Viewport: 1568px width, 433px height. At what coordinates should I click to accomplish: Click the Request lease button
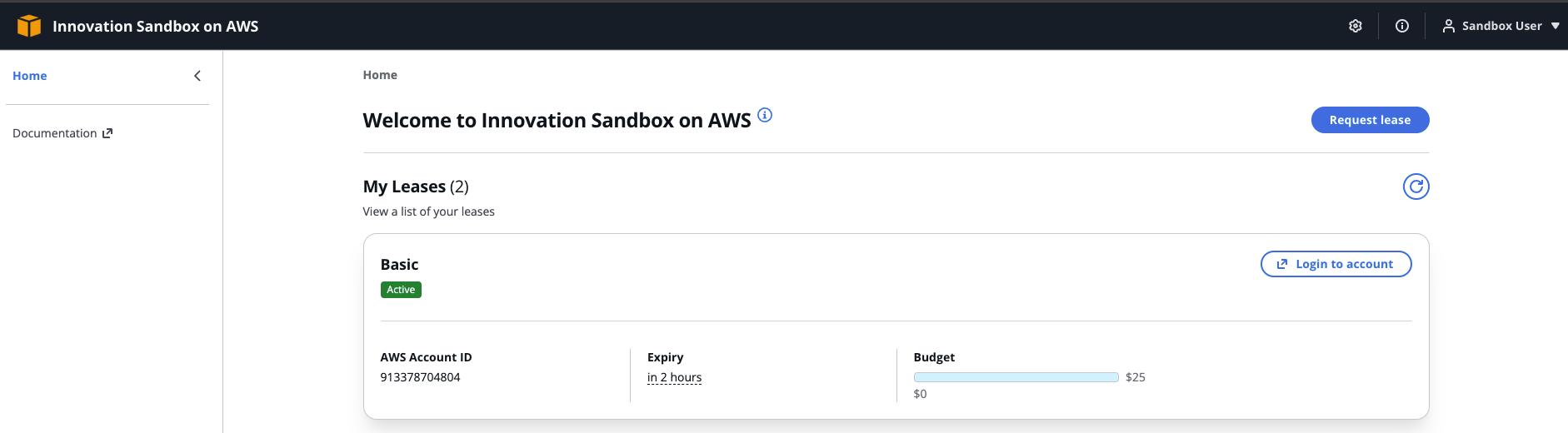1370,120
